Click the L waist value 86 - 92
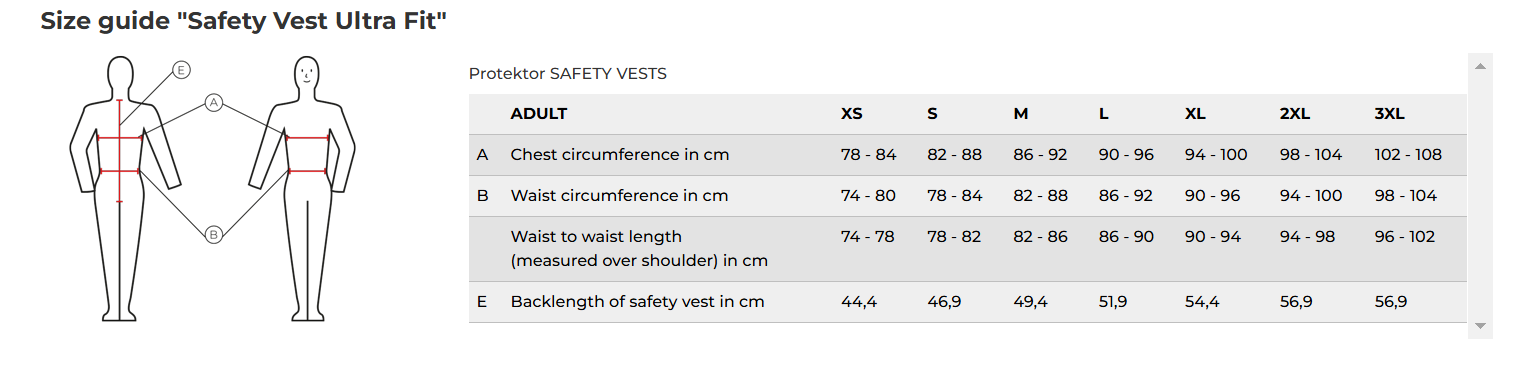The image size is (1519, 370). coord(1126,196)
